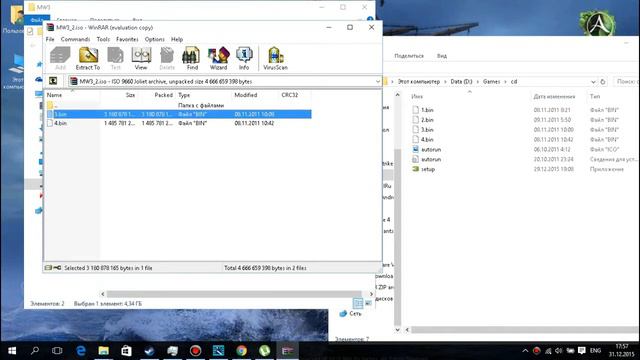Click the volume icon in system tray
The height and width of the screenshot is (360, 640).
coord(559,351)
